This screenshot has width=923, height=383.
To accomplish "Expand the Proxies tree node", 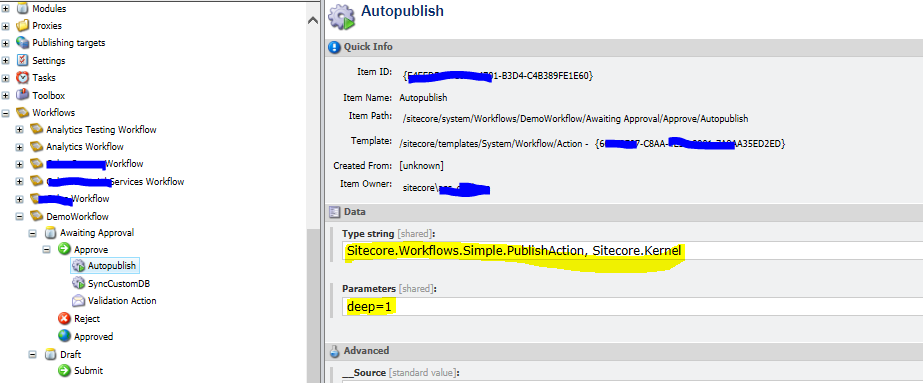I will [6, 26].
